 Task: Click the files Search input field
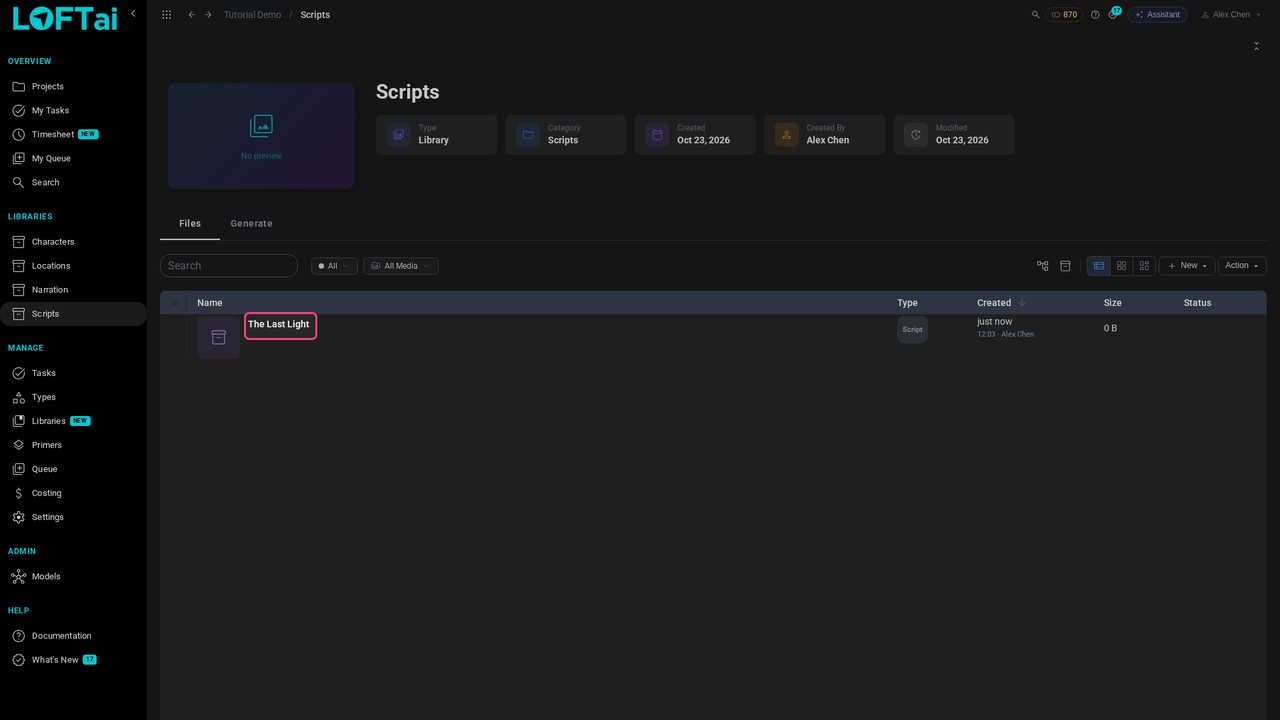(x=229, y=266)
